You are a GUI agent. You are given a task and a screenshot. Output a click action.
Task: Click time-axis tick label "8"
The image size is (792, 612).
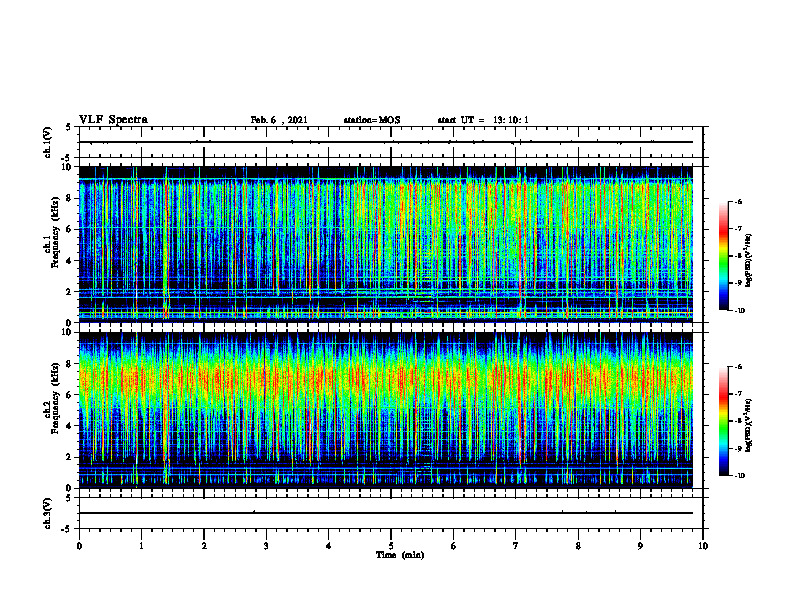578,546
